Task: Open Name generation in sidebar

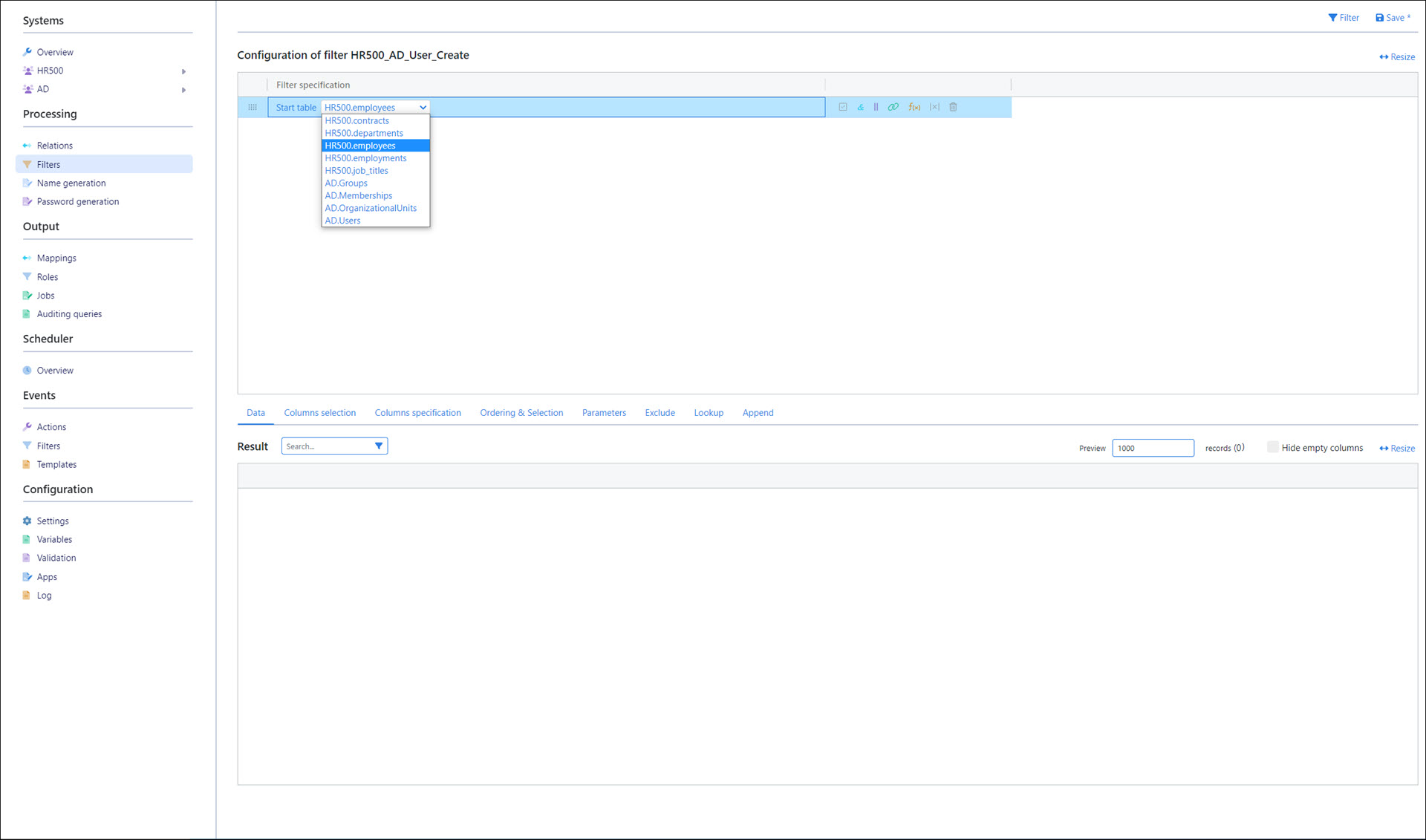Action: (x=71, y=183)
